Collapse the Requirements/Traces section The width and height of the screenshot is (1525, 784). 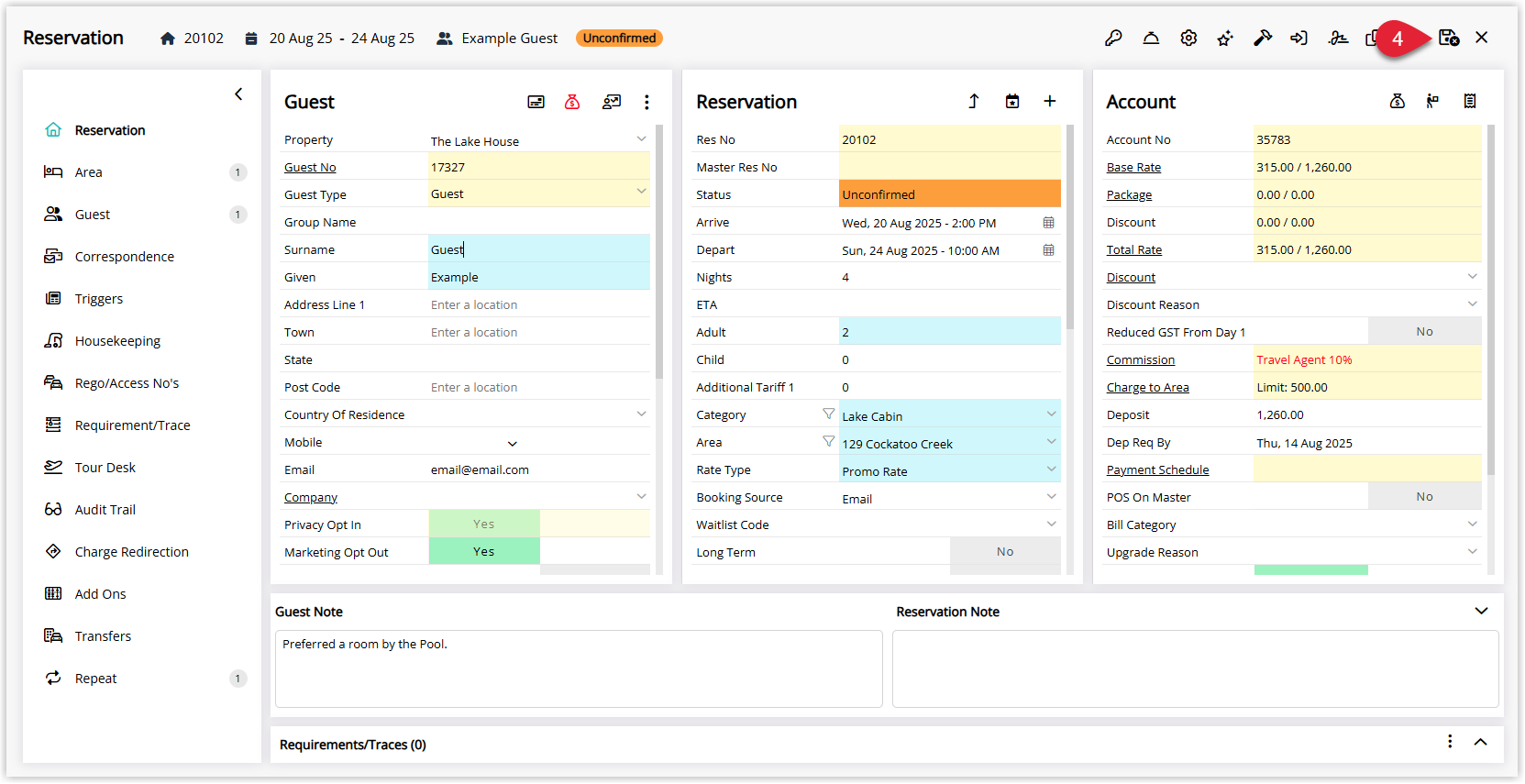[x=1481, y=742]
